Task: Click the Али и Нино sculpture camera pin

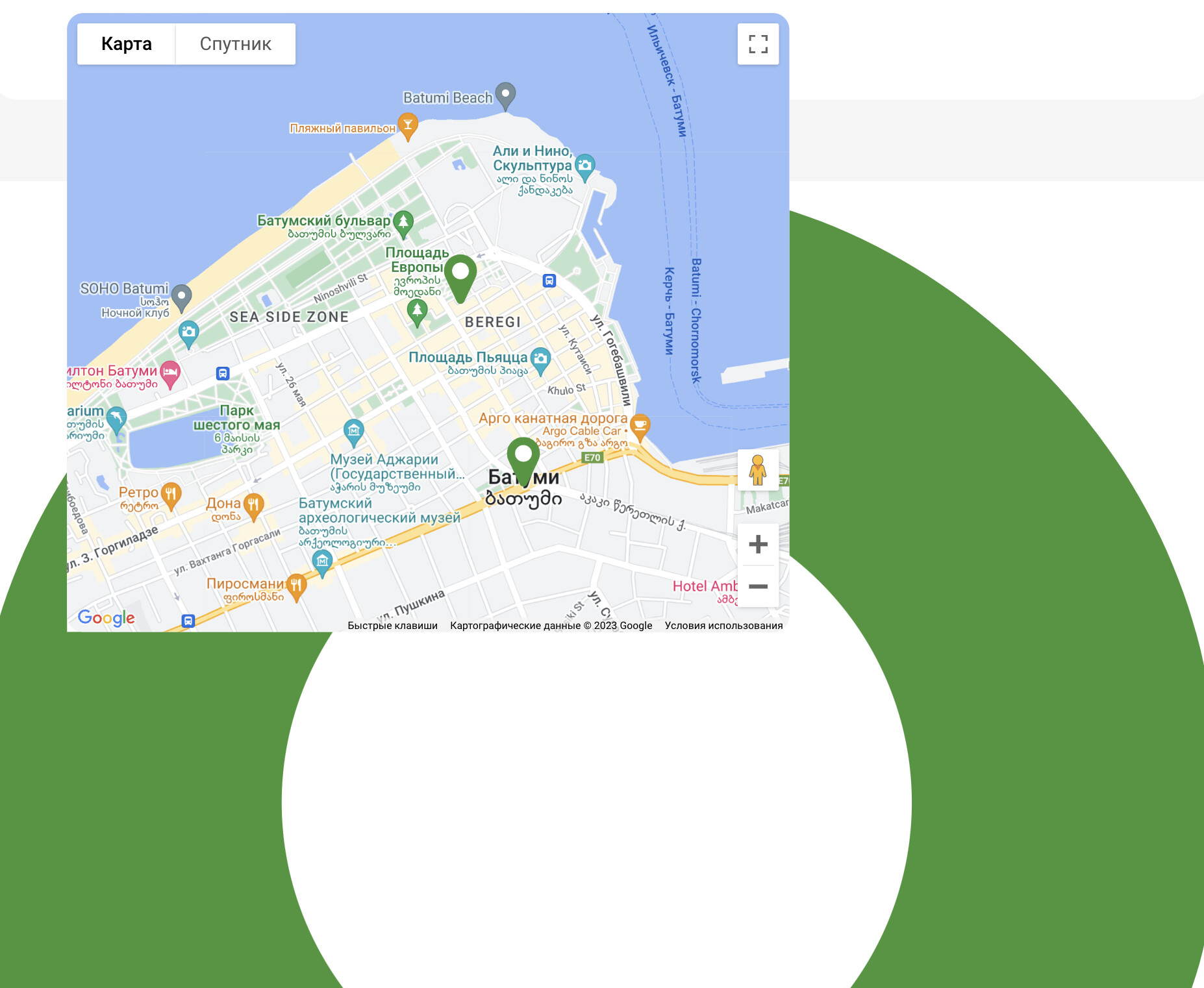Action: pyautogui.click(x=584, y=167)
